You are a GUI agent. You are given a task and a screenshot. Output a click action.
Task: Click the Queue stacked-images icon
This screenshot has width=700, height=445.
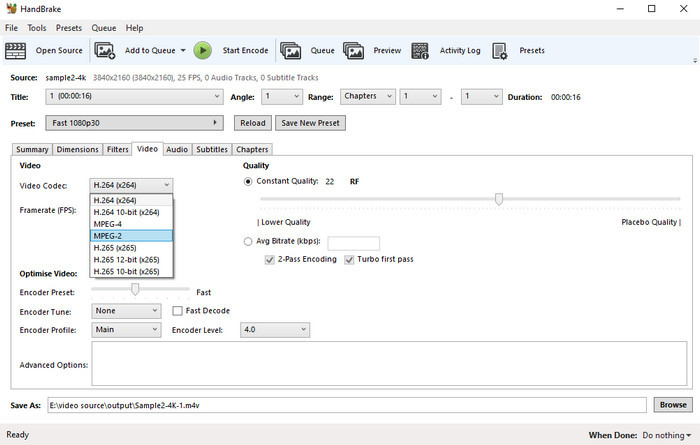[291, 51]
